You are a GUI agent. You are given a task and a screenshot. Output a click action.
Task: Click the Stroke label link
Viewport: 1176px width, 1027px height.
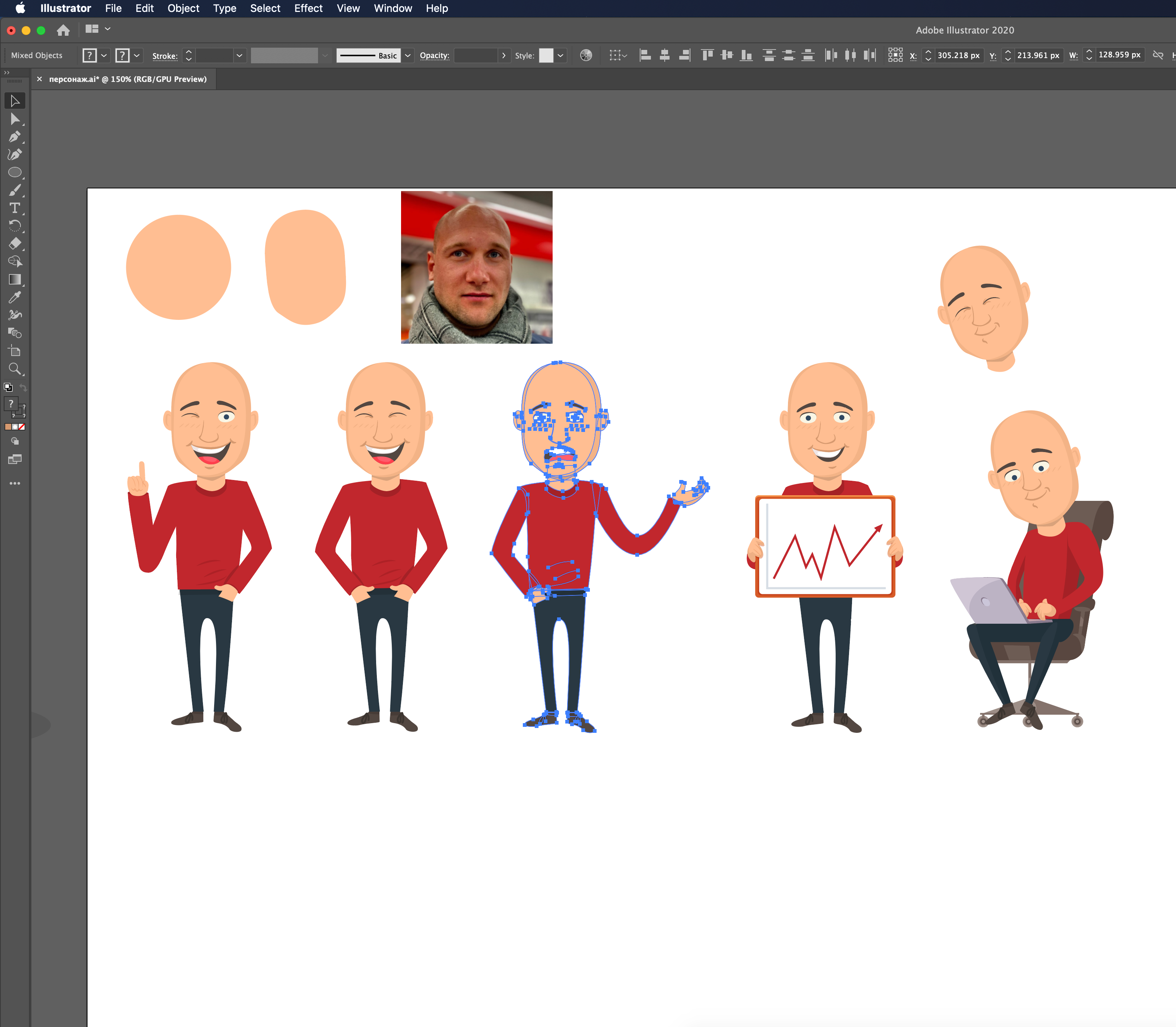pos(165,56)
